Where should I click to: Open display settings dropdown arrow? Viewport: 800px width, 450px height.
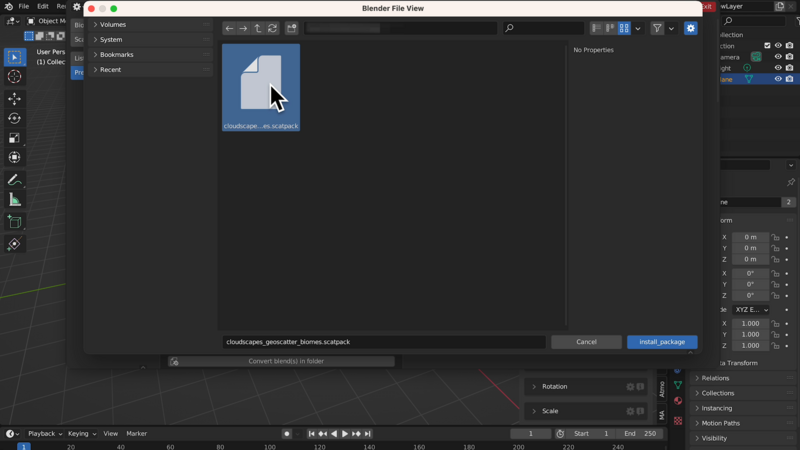click(638, 29)
